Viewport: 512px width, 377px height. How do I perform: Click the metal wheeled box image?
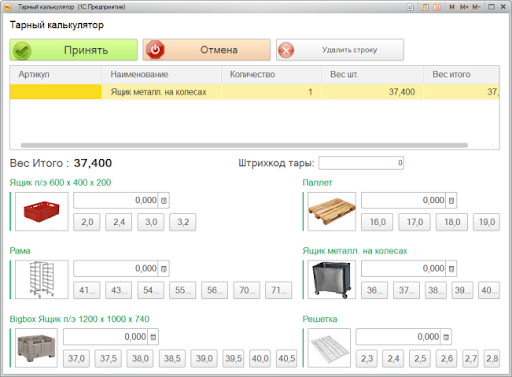click(x=332, y=279)
